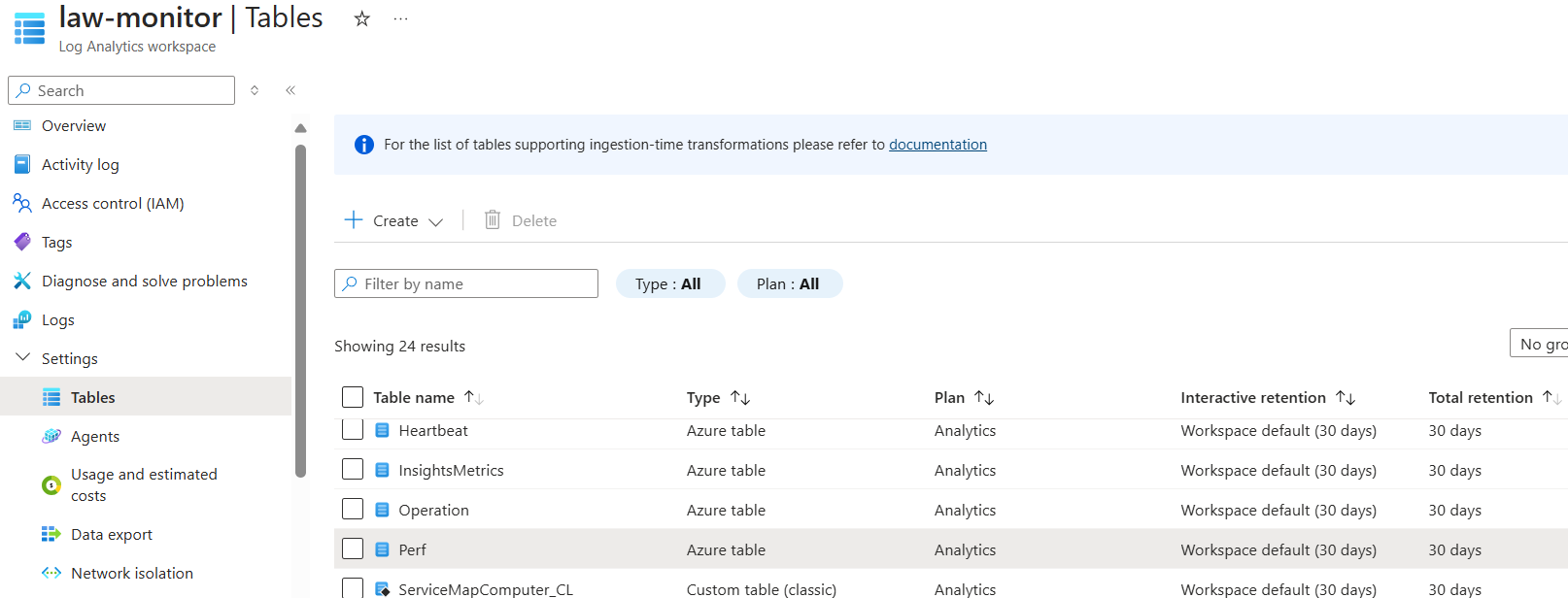
Task: Check the Heartbeat row checkbox
Action: pyautogui.click(x=353, y=429)
